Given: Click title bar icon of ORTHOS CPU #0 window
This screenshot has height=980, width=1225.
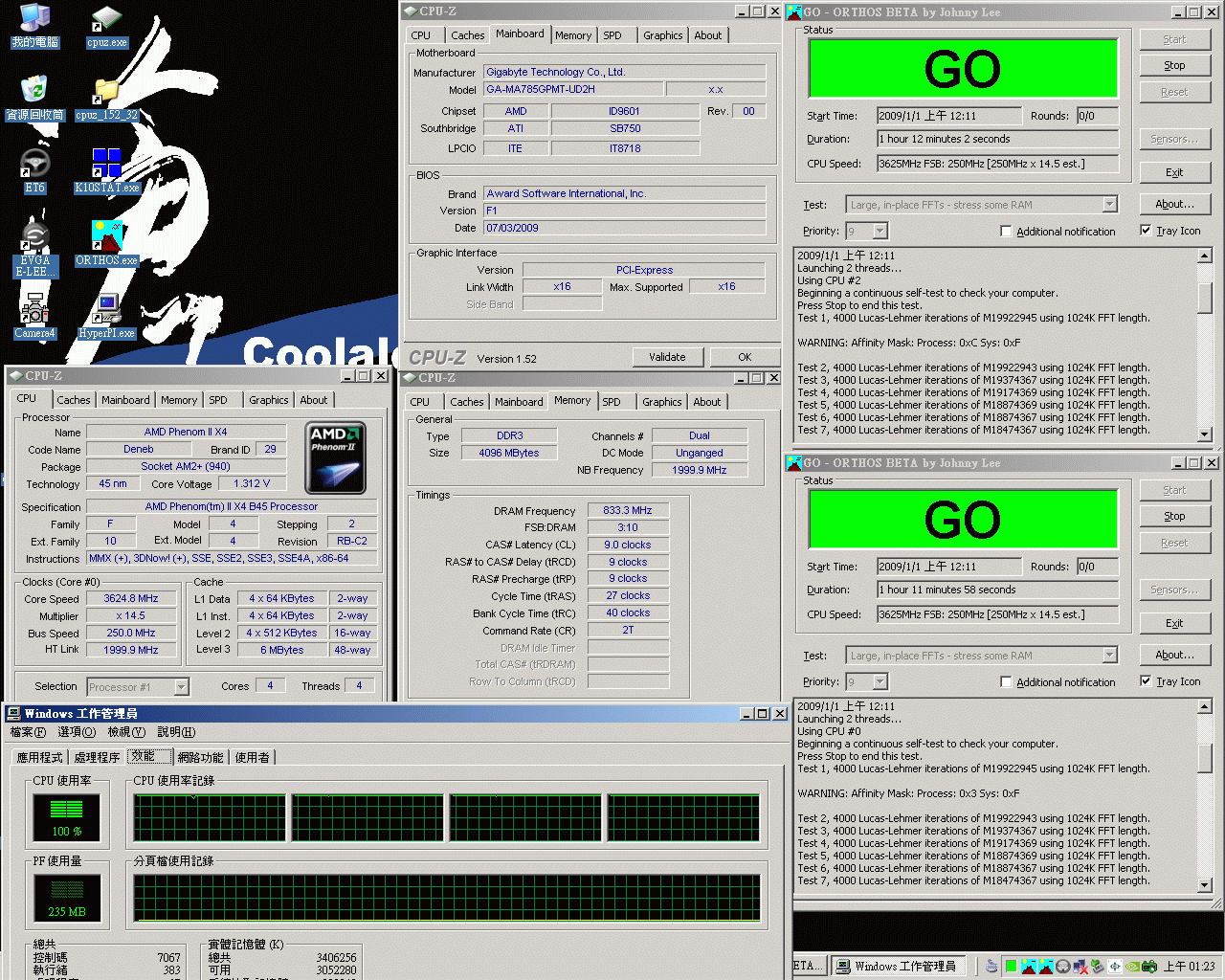Looking at the screenshot, I should pos(793,462).
